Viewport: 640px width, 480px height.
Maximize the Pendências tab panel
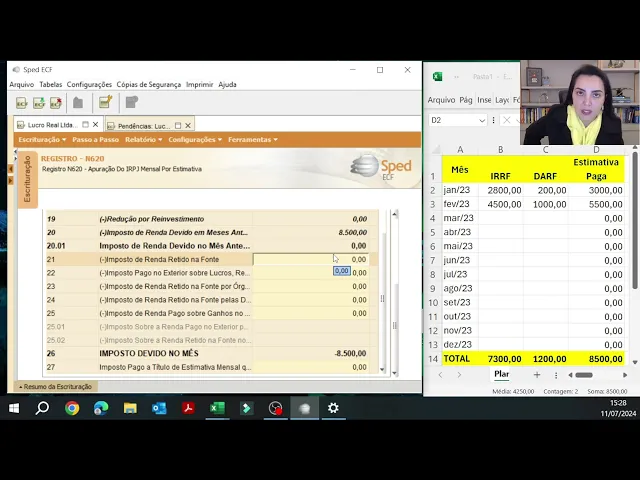(x=178, y=126)
